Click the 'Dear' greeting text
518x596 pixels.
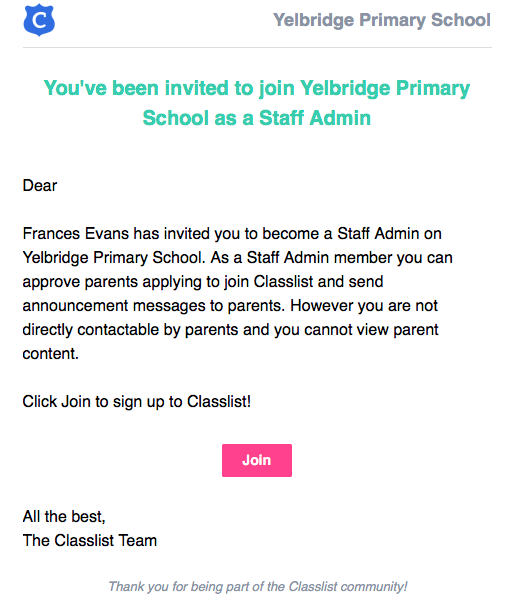40,186
